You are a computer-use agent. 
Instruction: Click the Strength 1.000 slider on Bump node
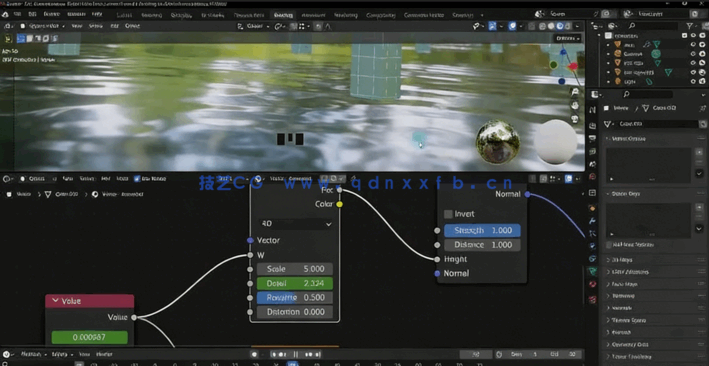point(482,231)
